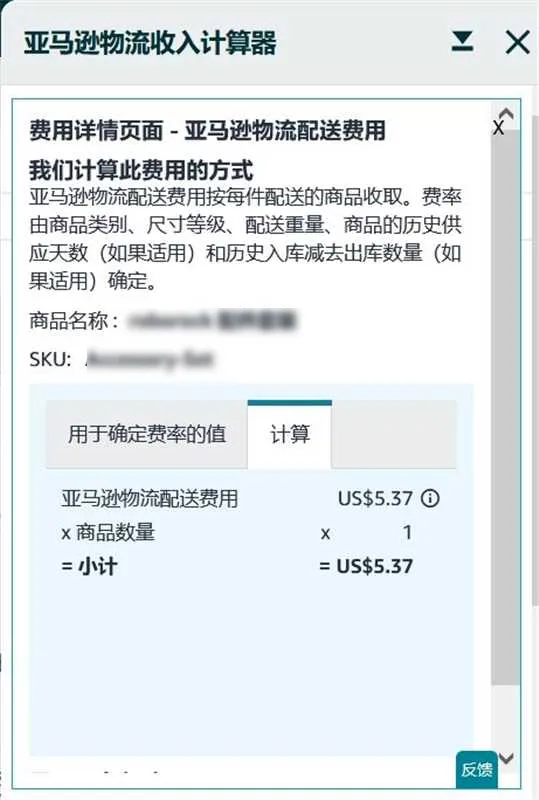Open the 反馈 feedback button
Screen dimensions: 539x800
477,769
